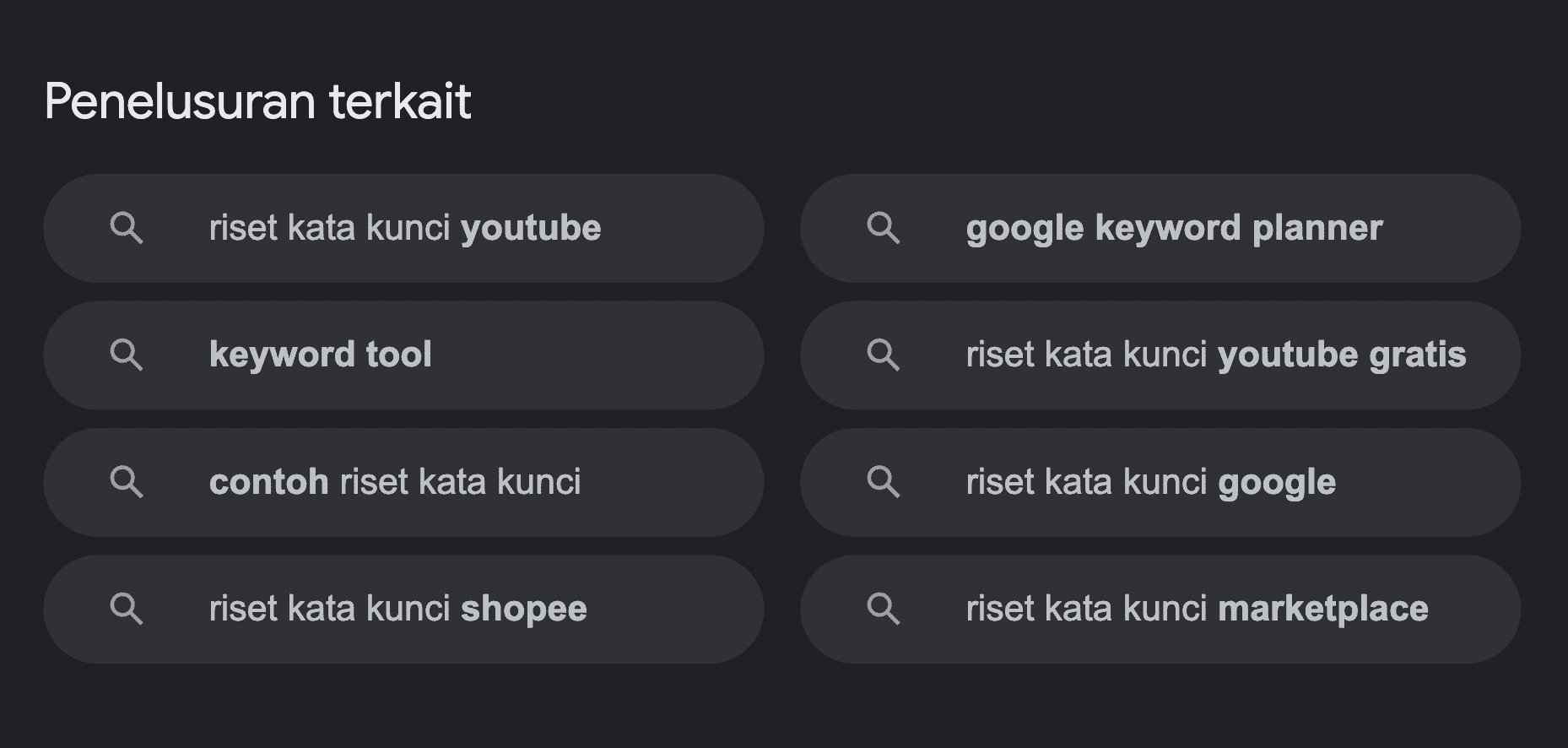Click magnifier icon beside 'contoh riset kata kunci'
The image size is (1568, 748).
coord(127,482)
